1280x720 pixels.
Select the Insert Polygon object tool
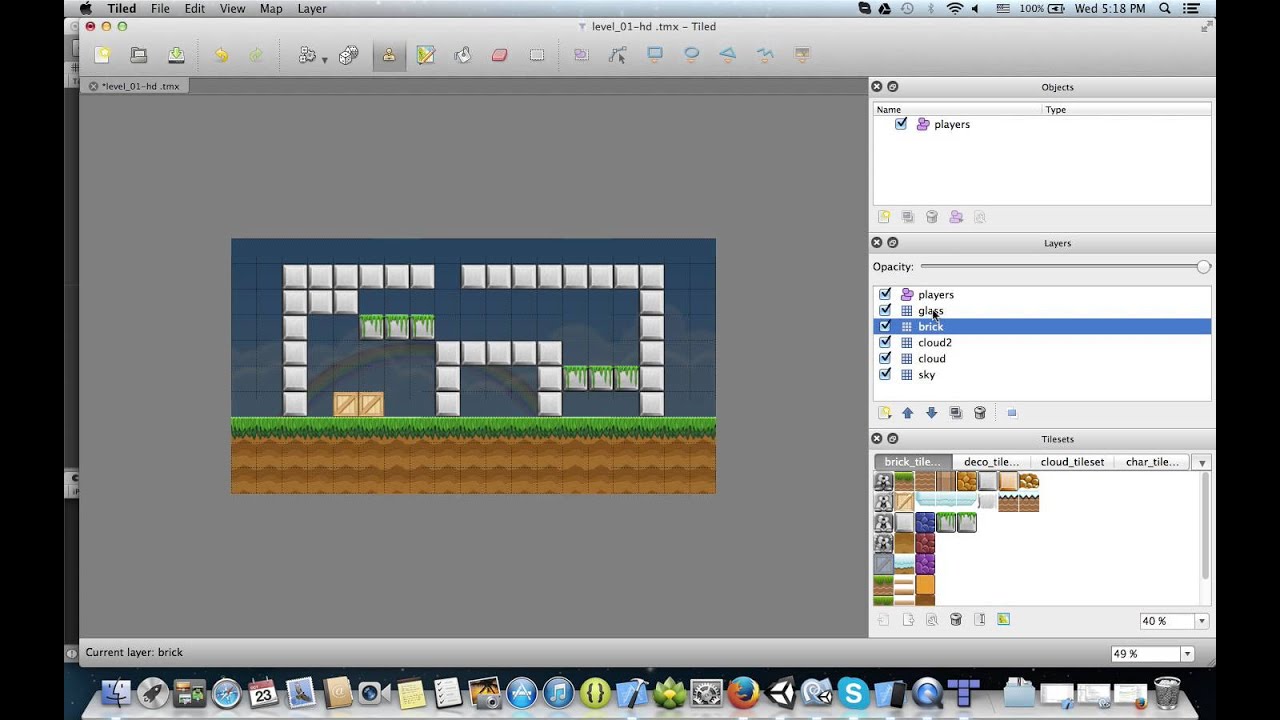click(x=728, y=55)
